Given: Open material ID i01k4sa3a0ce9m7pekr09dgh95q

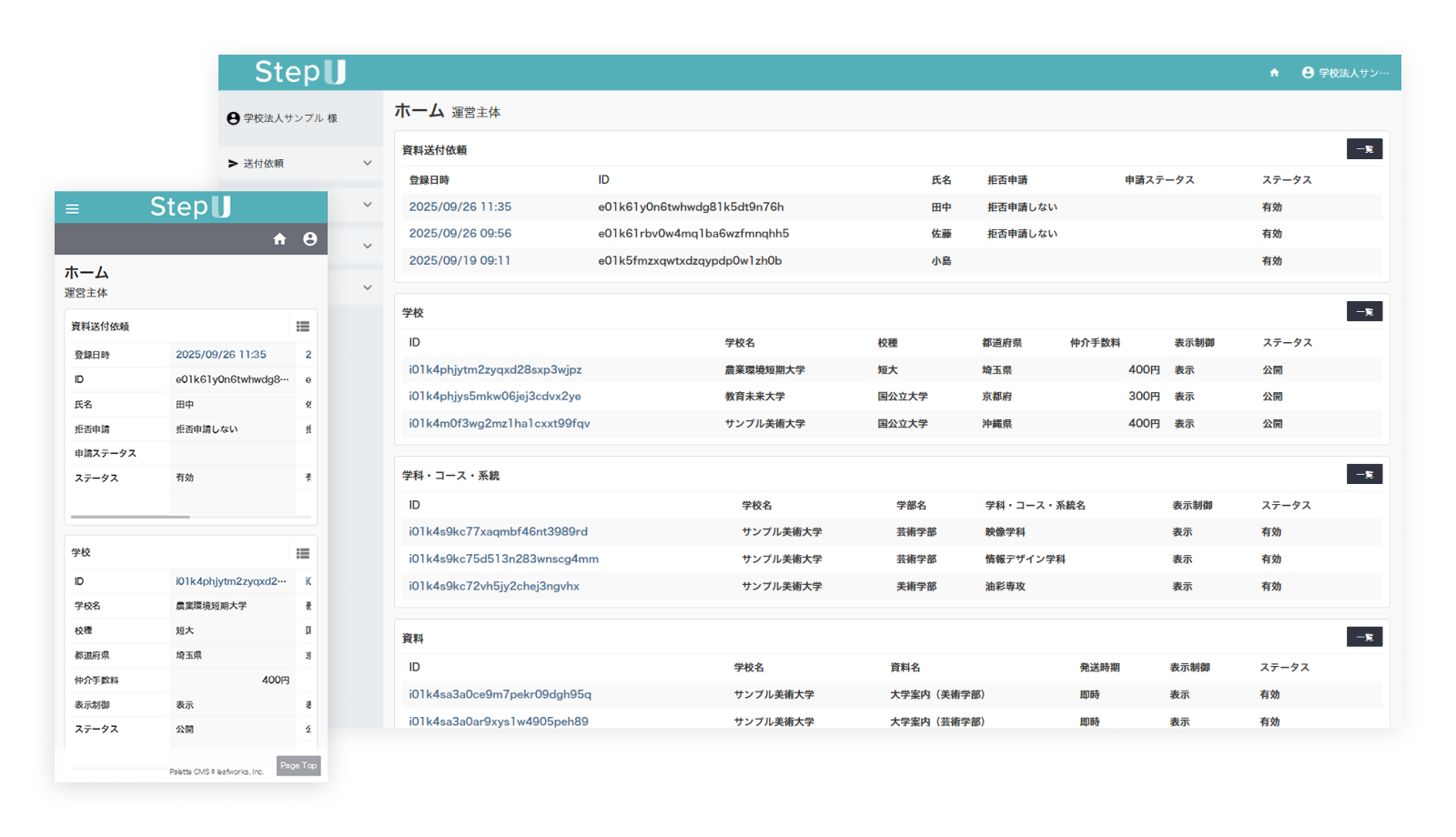Looking at the screenshot, I should [500, 694].
